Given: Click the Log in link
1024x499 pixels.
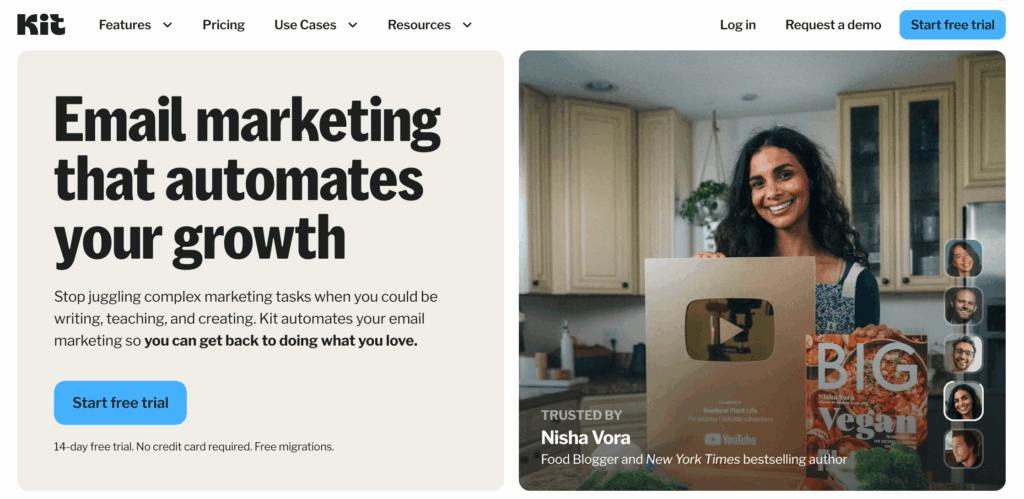Looking at the screenshot, I should point(738,25).
